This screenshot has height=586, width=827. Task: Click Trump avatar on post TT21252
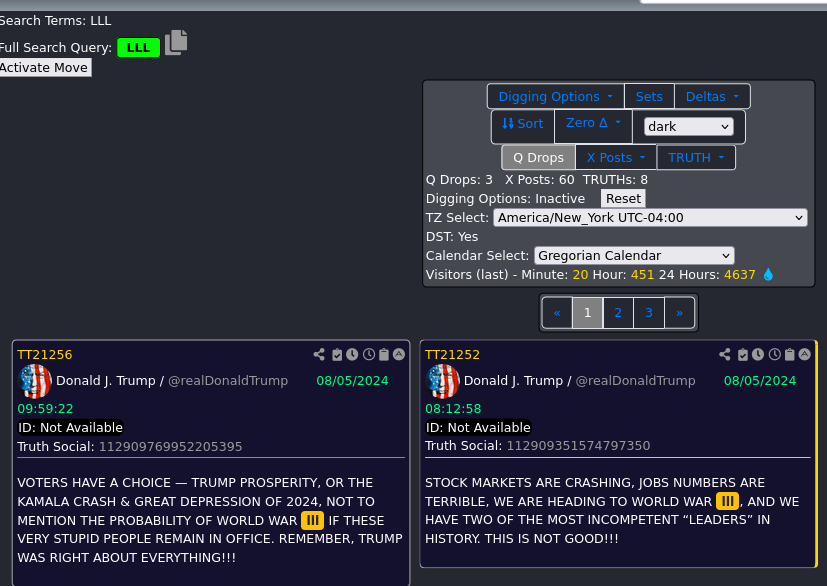click(x=443, y=381)
